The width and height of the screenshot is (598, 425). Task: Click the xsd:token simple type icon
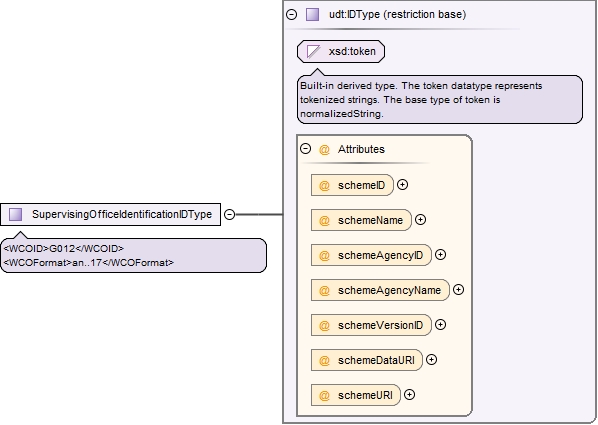pos(313,52)
